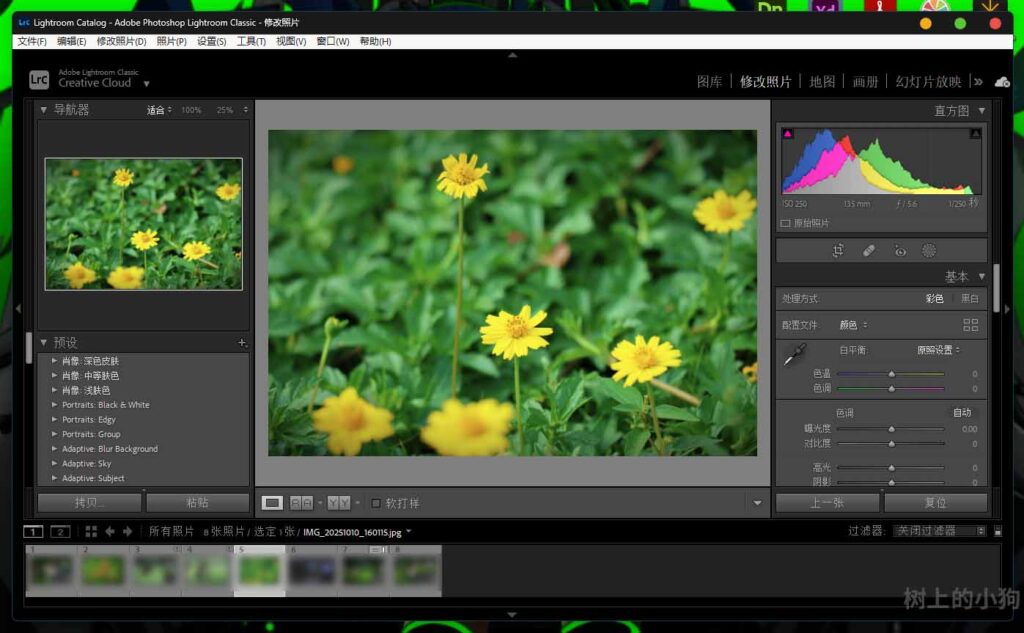
Task: Click the add preset plus icon
Action: 242,342
